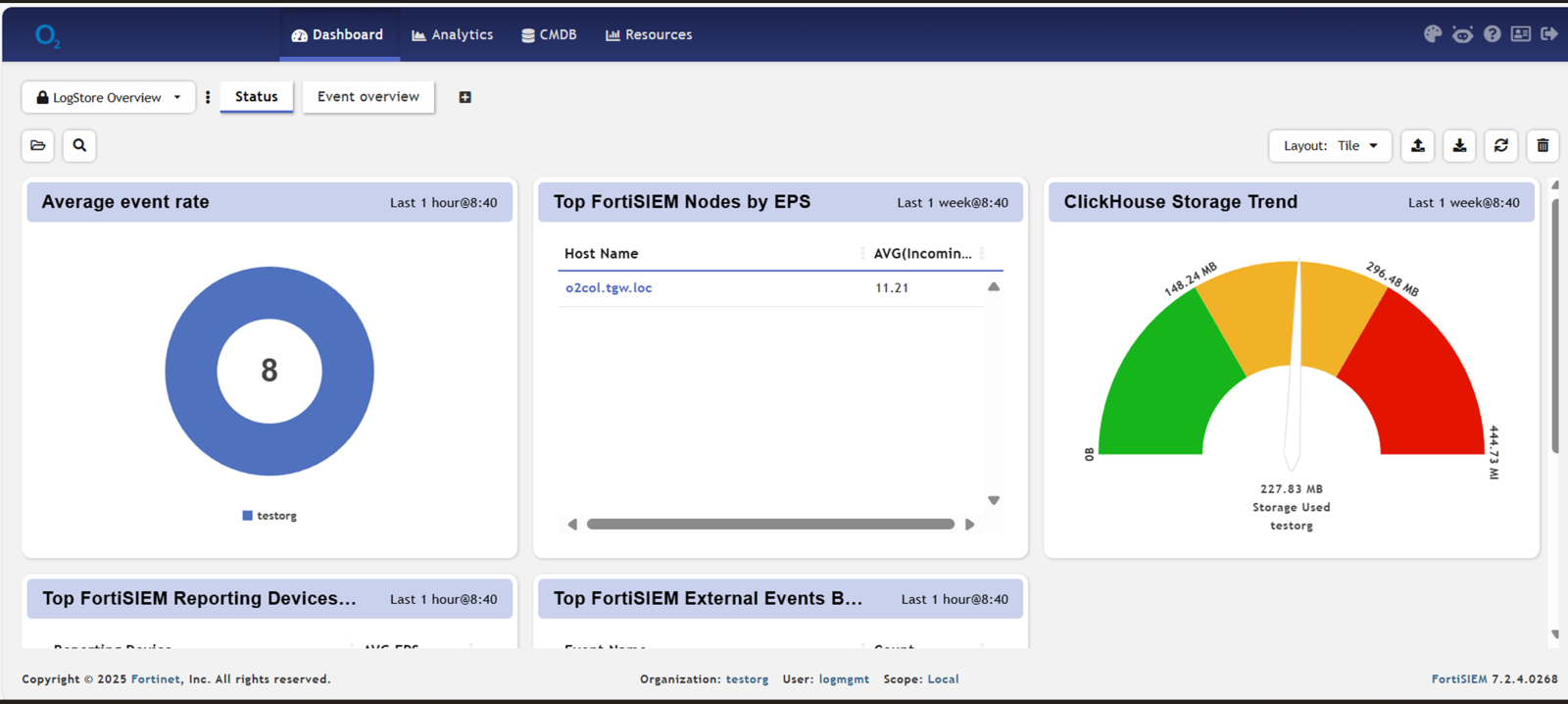The width and height of the screenshot is (1568, 704).
Task: Click the import download icon
Action: point(1459,146)
